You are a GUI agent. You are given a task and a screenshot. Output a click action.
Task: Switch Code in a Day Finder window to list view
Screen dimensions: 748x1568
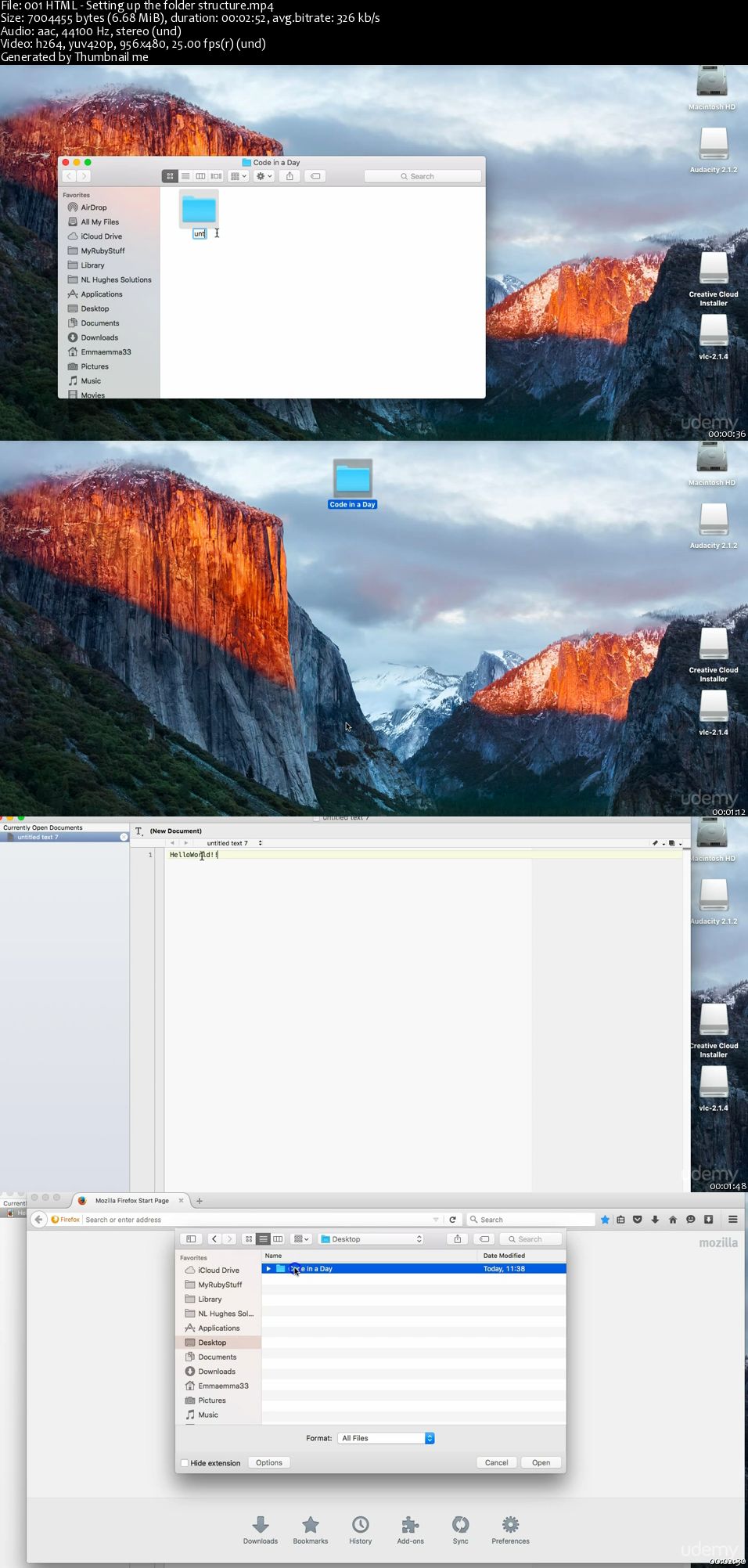pos(185,176)
